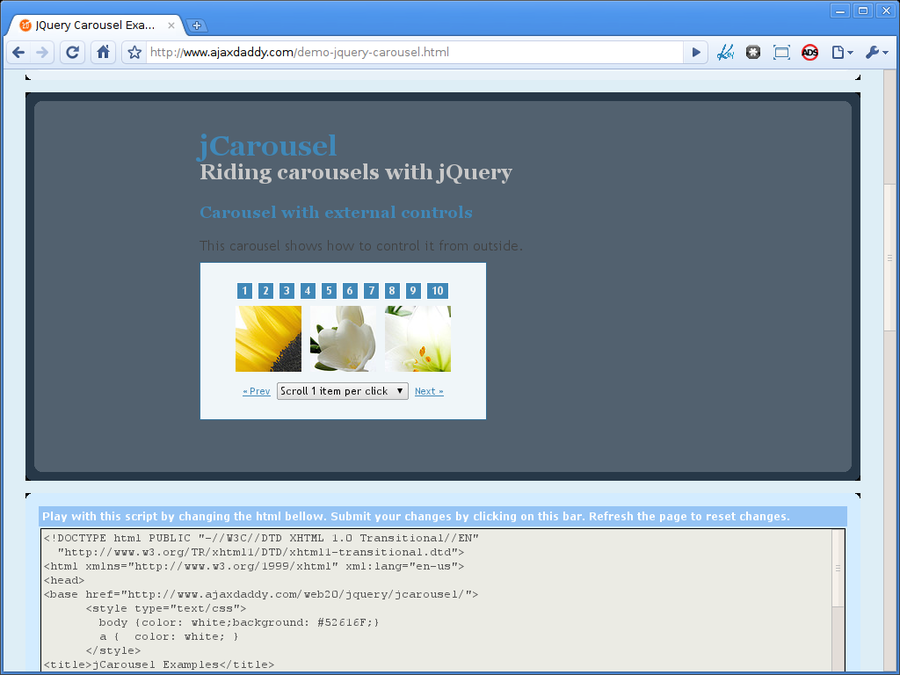
Task: Click the address bar URL field
Action: (x=413, y=53)
